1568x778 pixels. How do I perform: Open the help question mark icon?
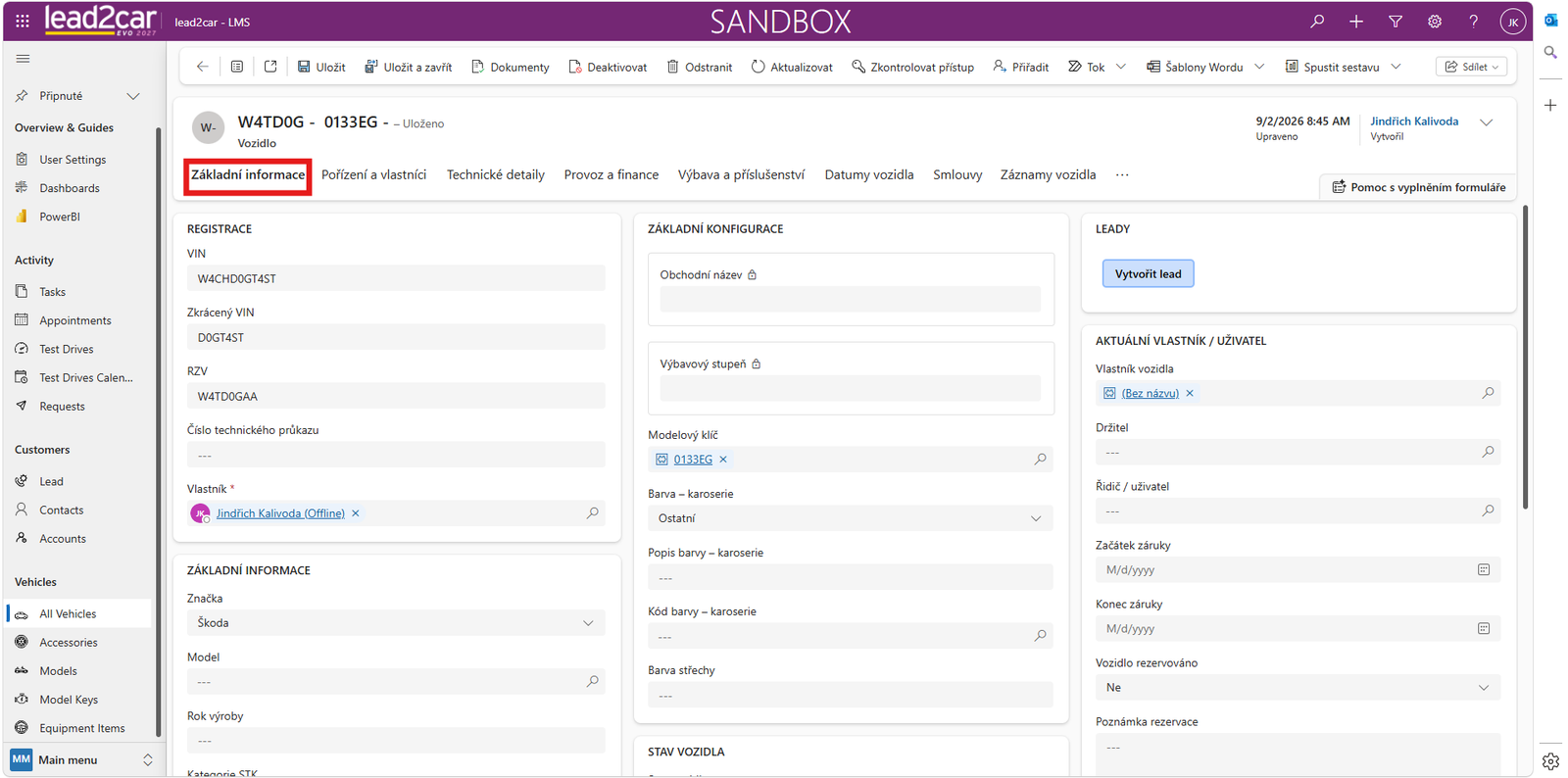[1473, 21]
